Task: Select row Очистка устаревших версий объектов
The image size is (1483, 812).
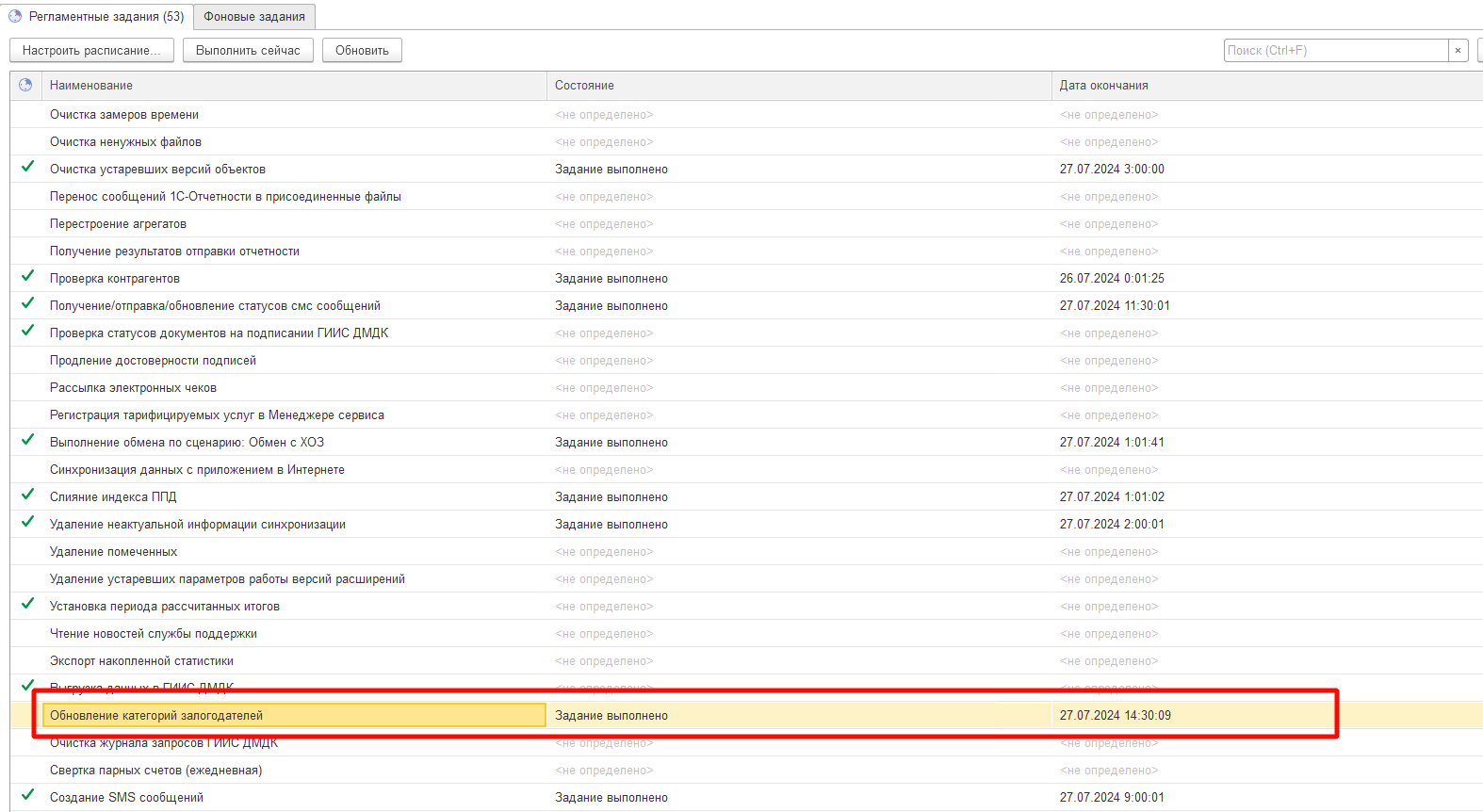Action: click(x=746, y=169)
